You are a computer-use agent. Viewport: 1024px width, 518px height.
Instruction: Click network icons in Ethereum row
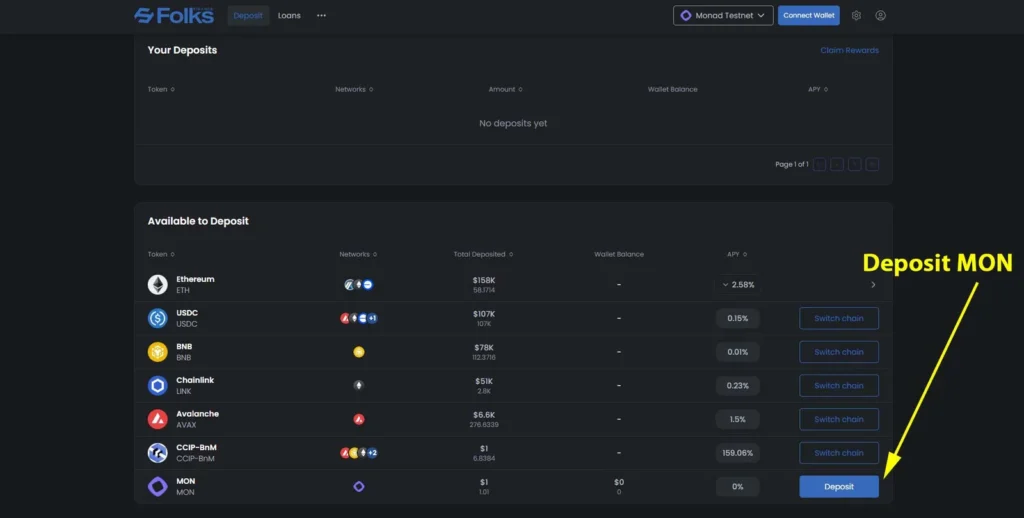click(x=359, y=284)
